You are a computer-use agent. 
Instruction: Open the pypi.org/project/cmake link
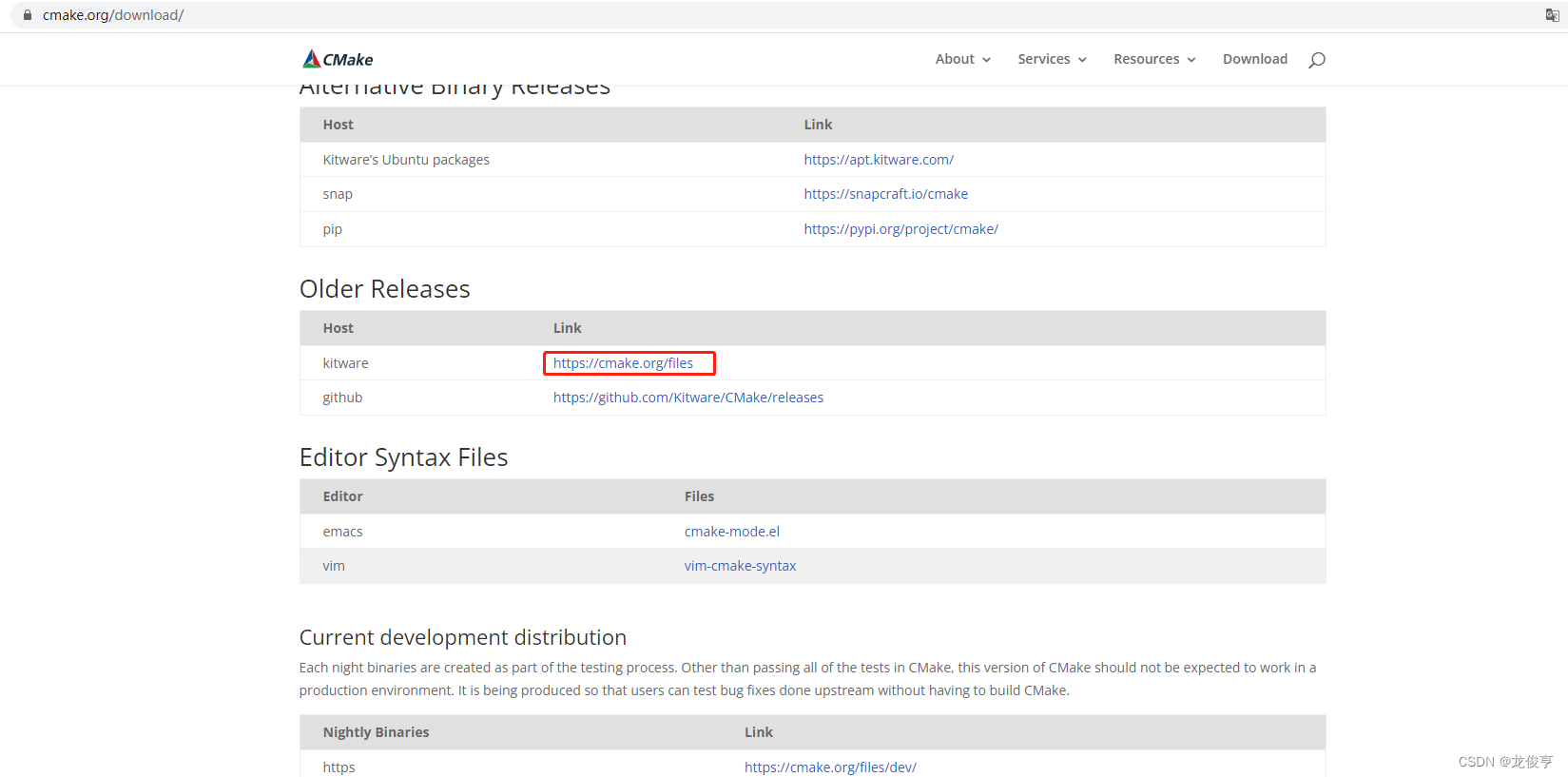(900, 229)
